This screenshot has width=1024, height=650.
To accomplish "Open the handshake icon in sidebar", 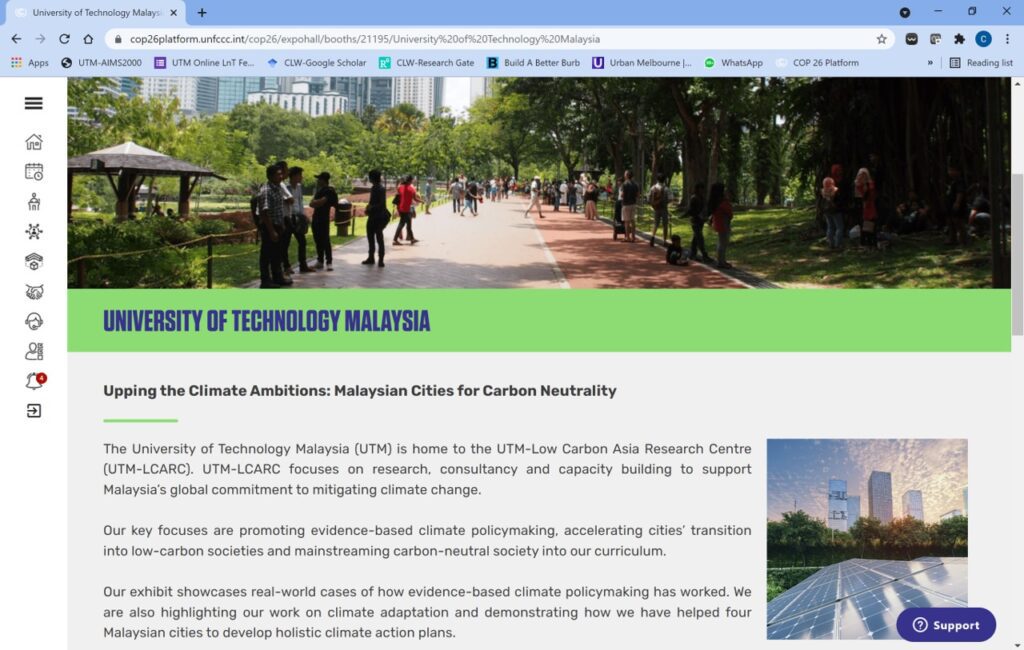I will coord(33,291).
